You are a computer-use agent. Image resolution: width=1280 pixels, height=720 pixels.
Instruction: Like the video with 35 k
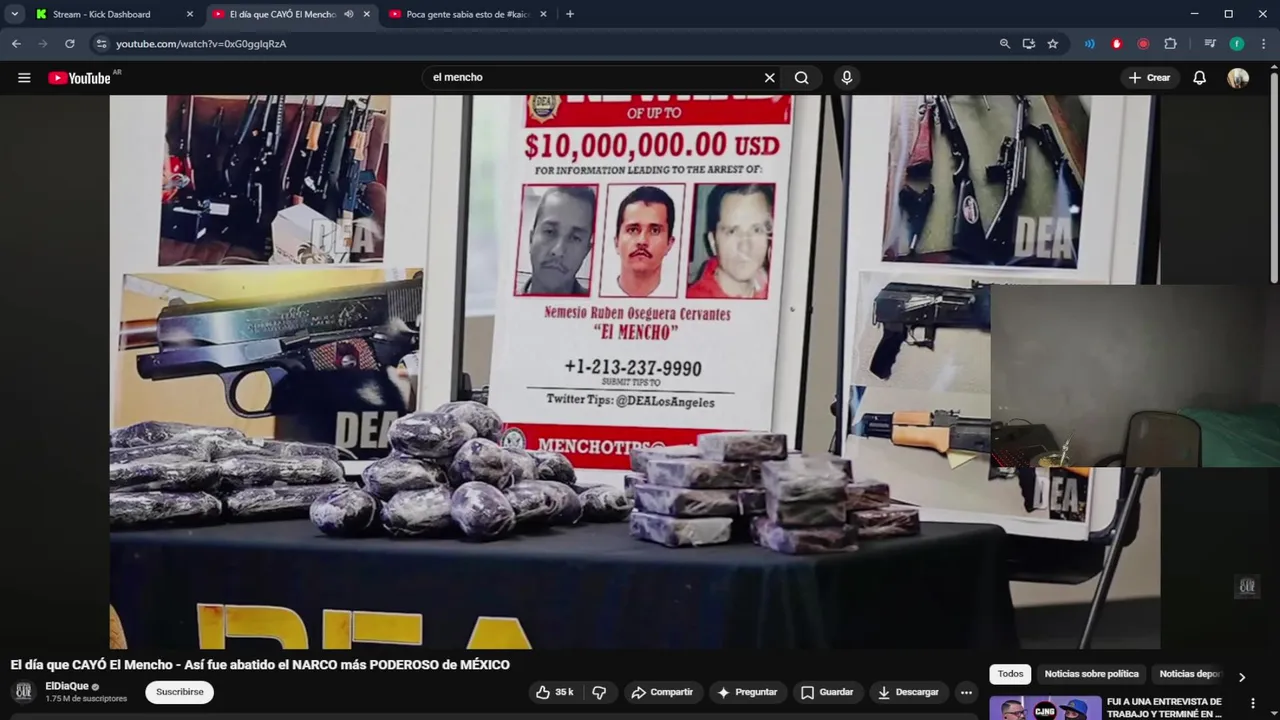click(555, 692)
